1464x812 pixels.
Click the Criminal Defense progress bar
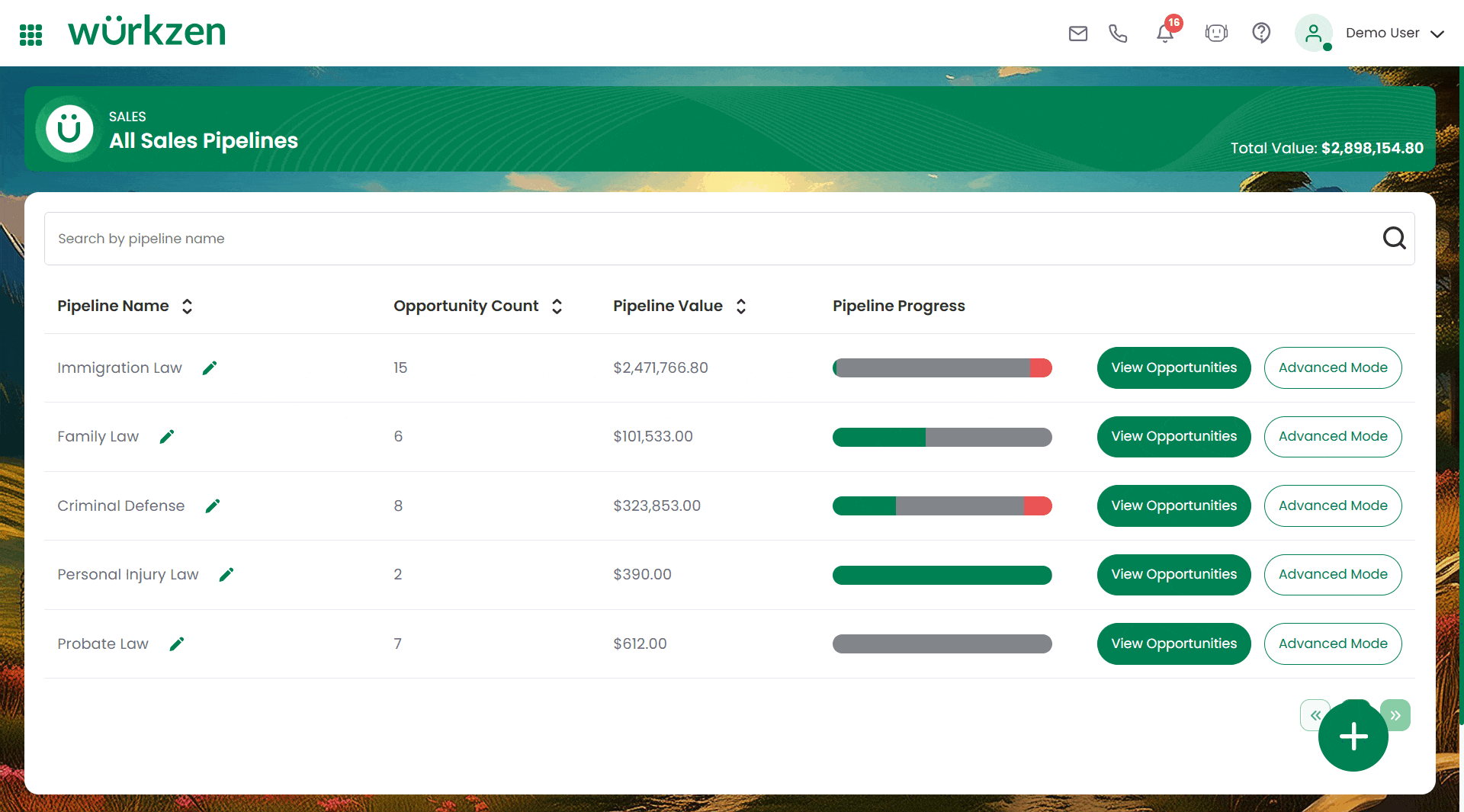click(942, 506)
